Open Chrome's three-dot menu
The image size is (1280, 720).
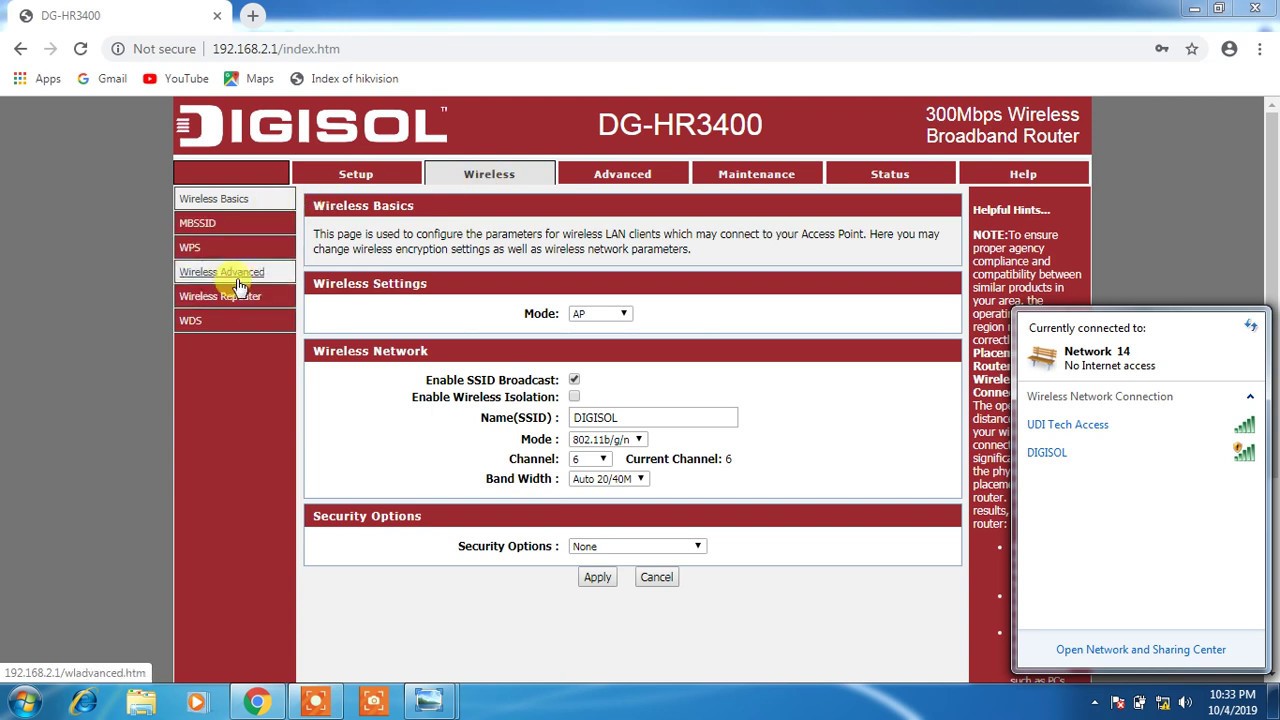click(x=1259, y=48)
